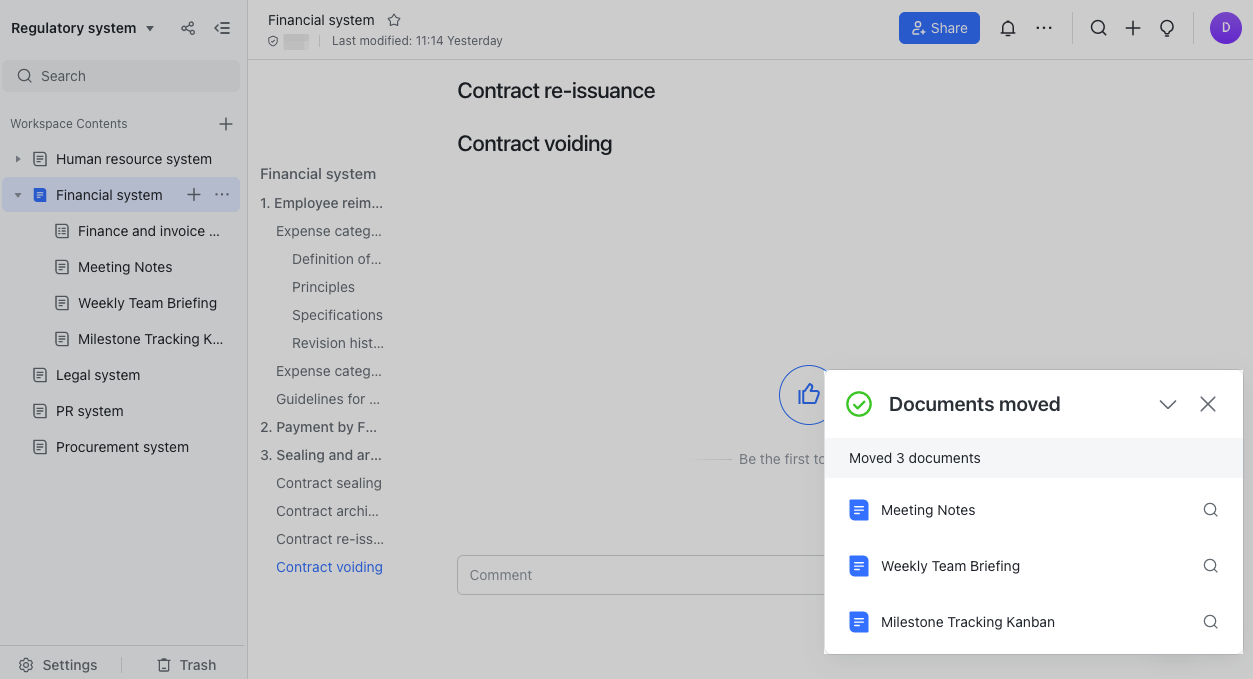Click the blue Share button
The height and width of the screenshot is (679, 1253).
tap(938, 28)
